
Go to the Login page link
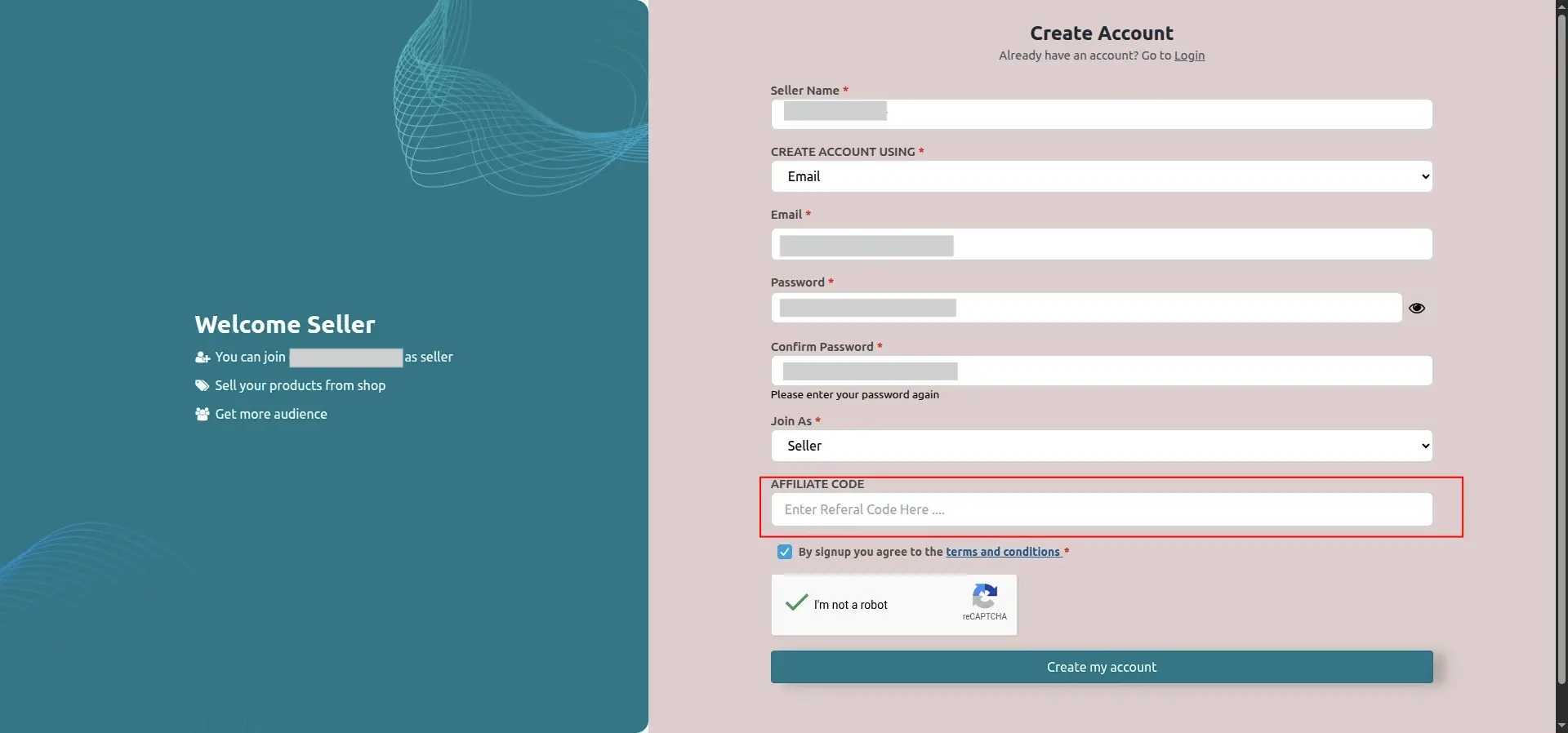(1189, 56)
